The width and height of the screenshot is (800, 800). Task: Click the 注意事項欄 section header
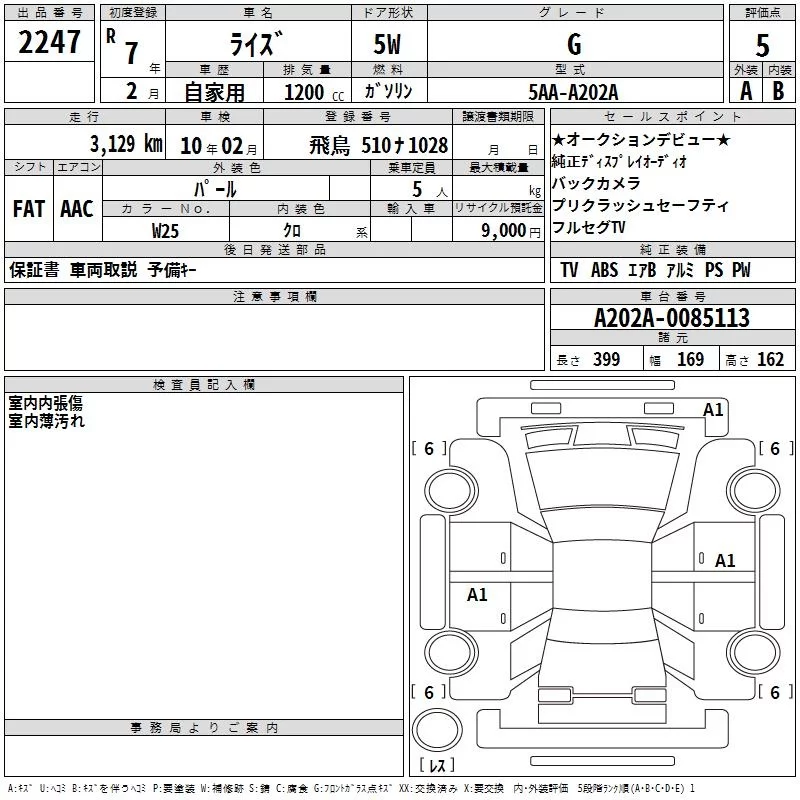(274, 296)
